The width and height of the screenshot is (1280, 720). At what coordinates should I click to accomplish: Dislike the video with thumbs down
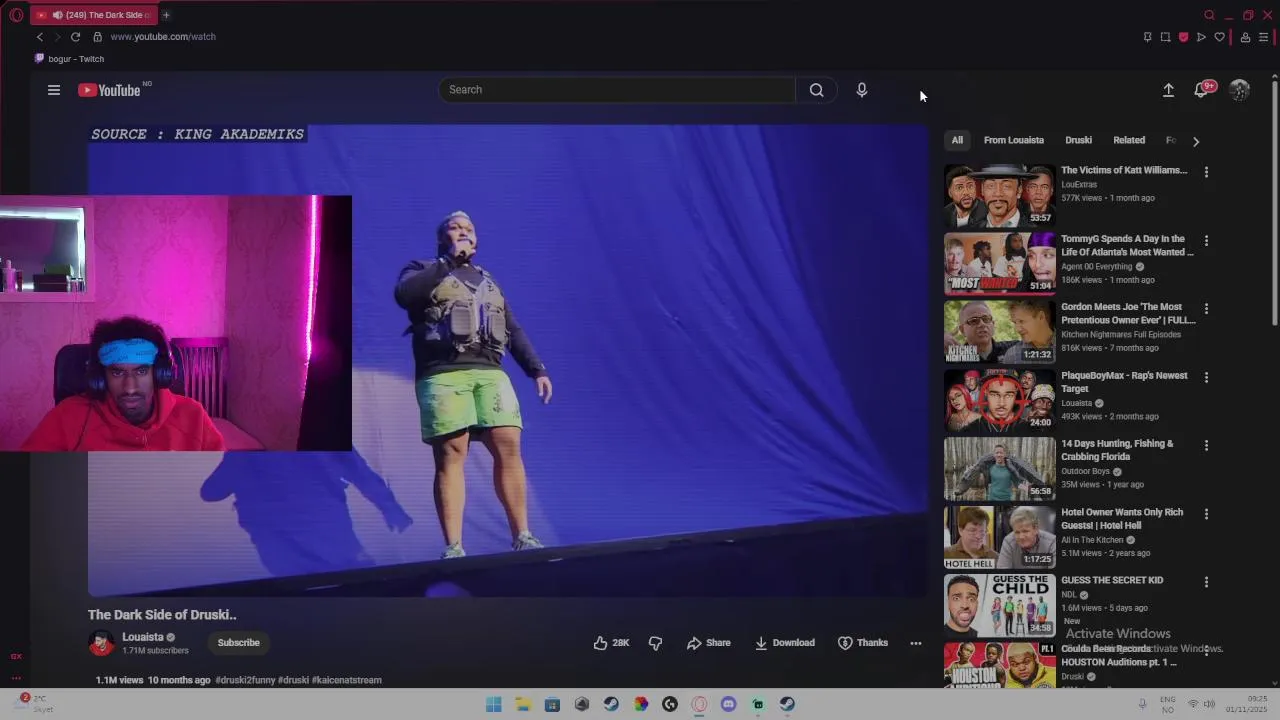point(655,643)
